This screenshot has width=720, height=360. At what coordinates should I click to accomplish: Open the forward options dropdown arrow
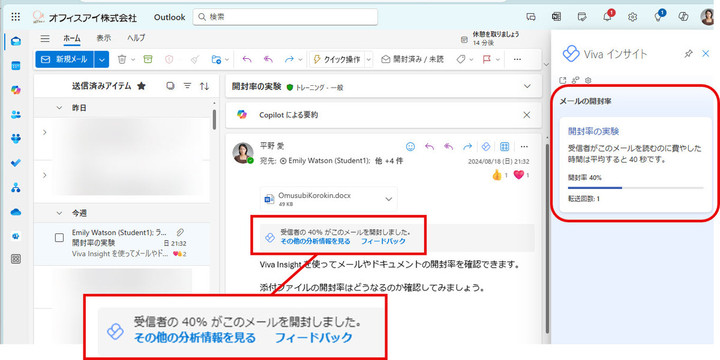tap(300, 60)
